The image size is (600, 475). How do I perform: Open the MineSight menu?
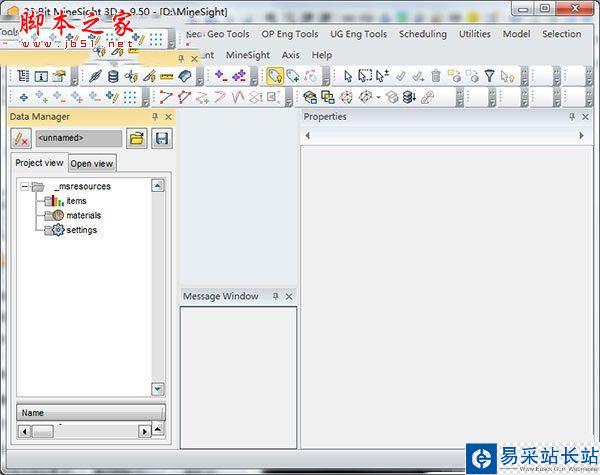coord(248,55)
